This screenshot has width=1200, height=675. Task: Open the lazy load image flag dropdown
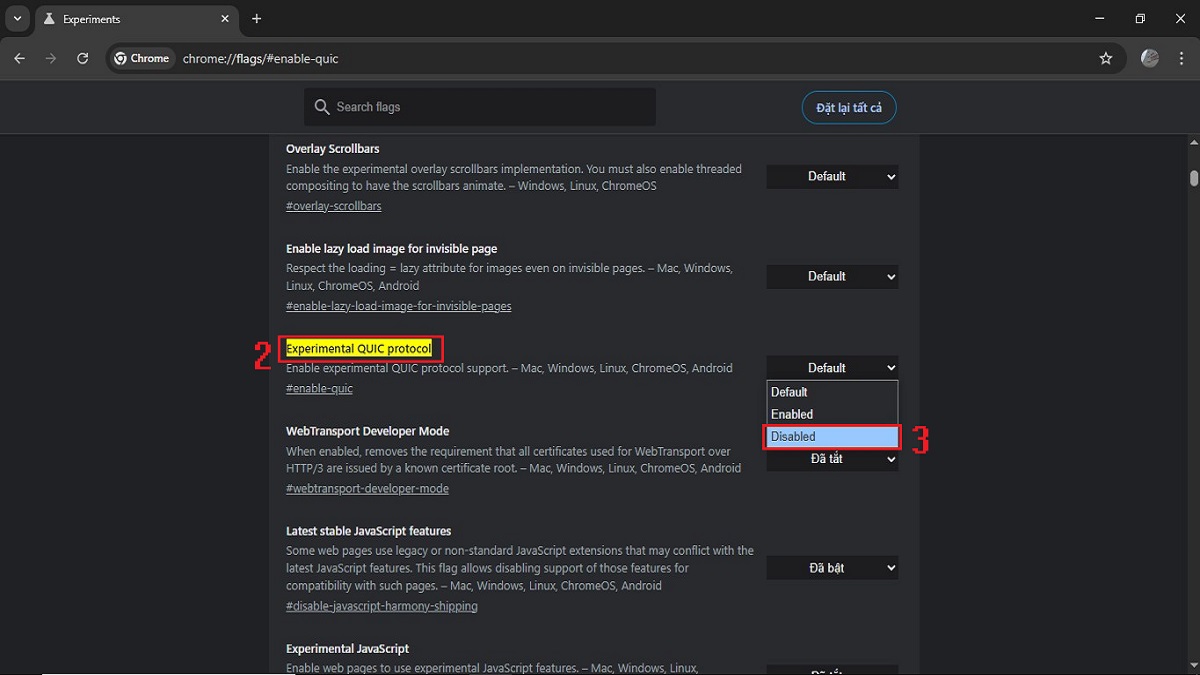pos(832,277)
